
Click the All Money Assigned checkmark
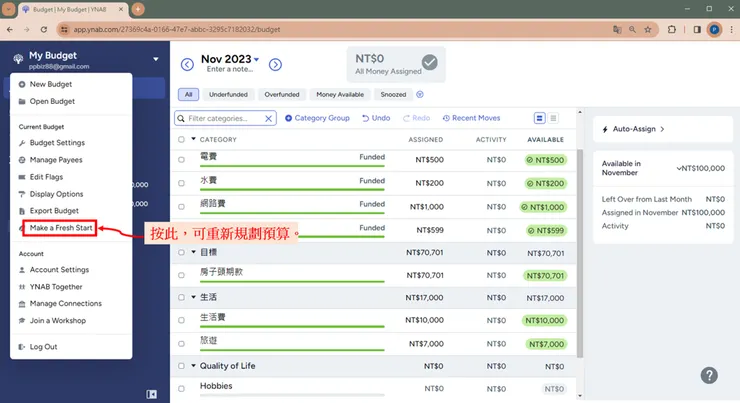click(x=429, y=62)
